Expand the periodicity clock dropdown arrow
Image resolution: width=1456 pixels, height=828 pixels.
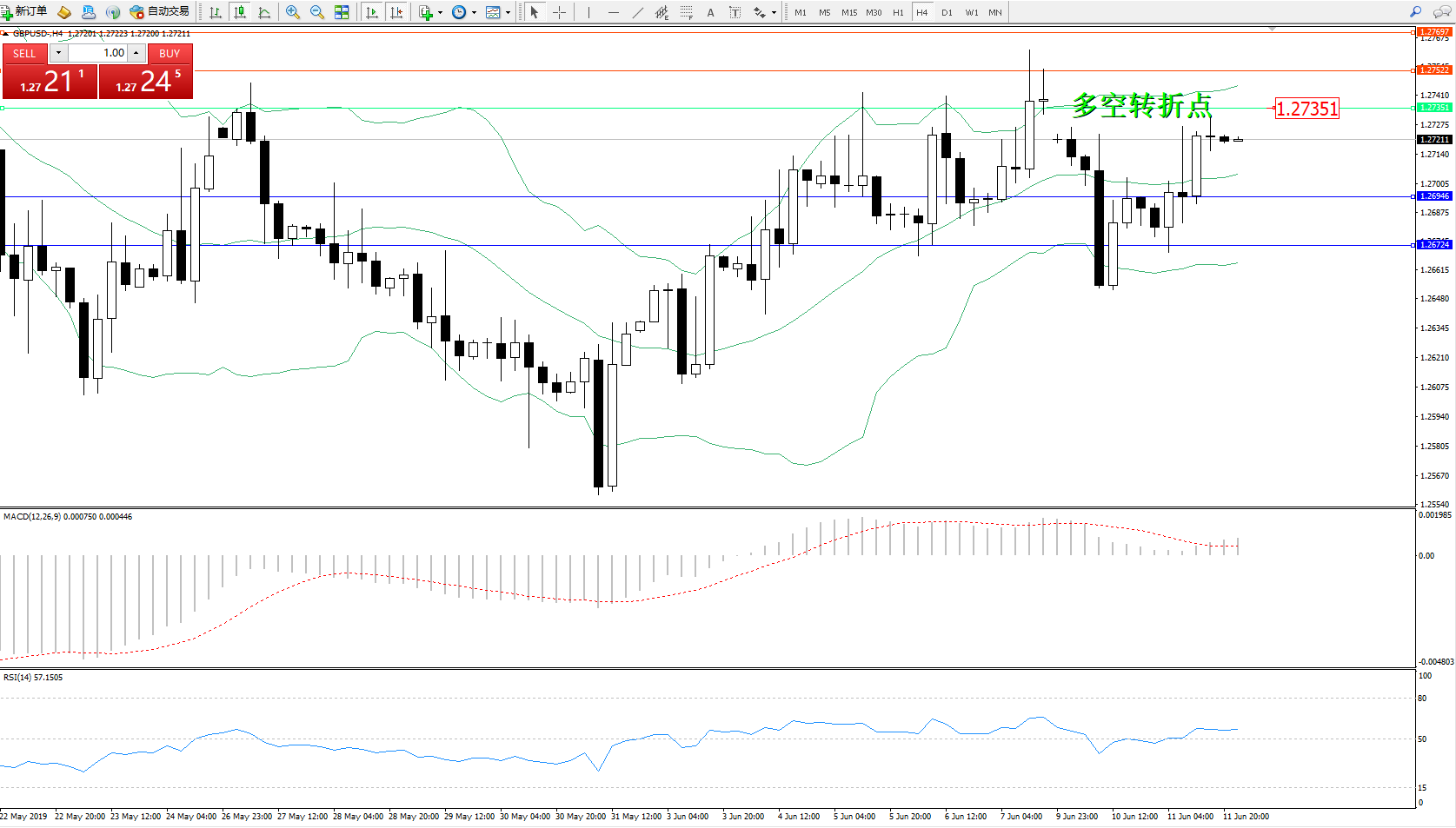tap(474, 12)
